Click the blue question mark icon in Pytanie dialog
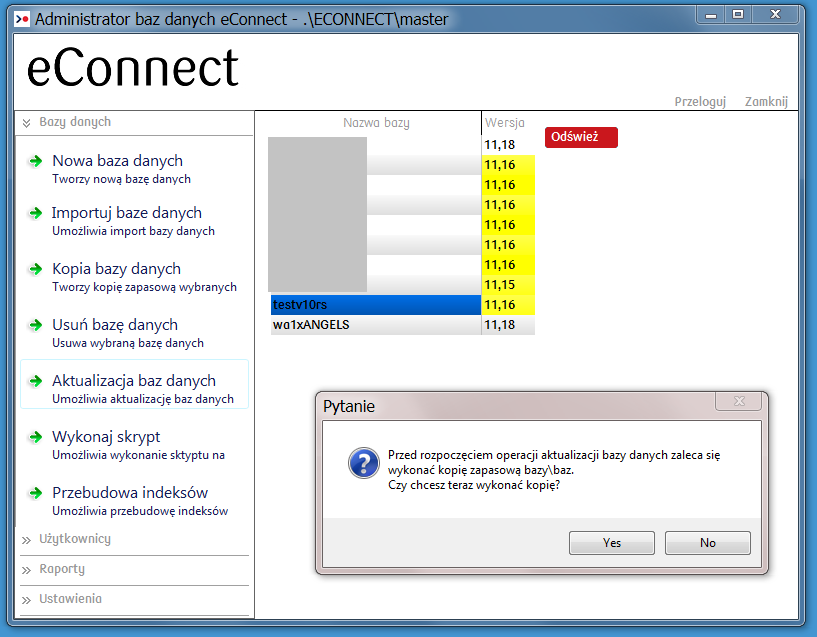Viewport: 817px width, 637px height. (x=364, y=463)
